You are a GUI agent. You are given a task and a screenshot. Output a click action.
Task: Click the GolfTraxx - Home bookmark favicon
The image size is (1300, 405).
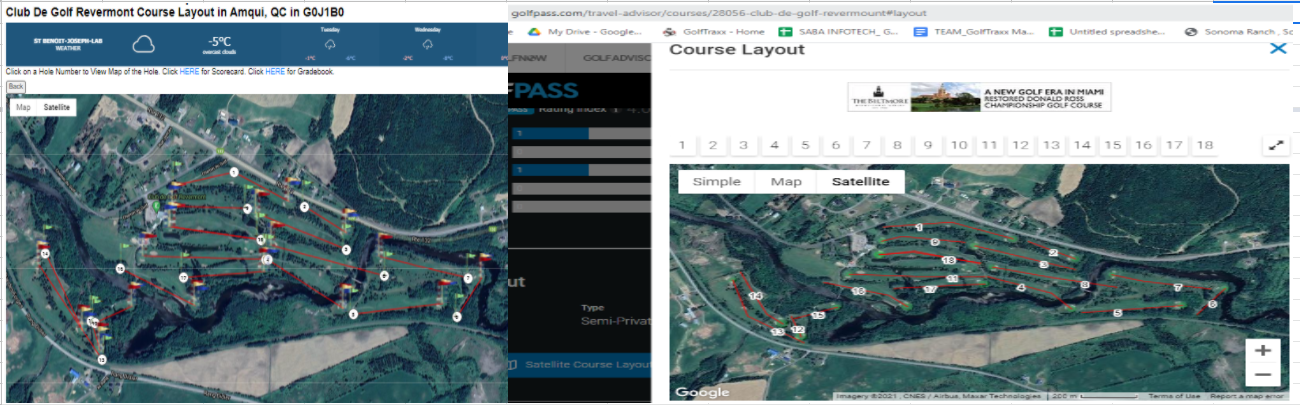point(667,32)
